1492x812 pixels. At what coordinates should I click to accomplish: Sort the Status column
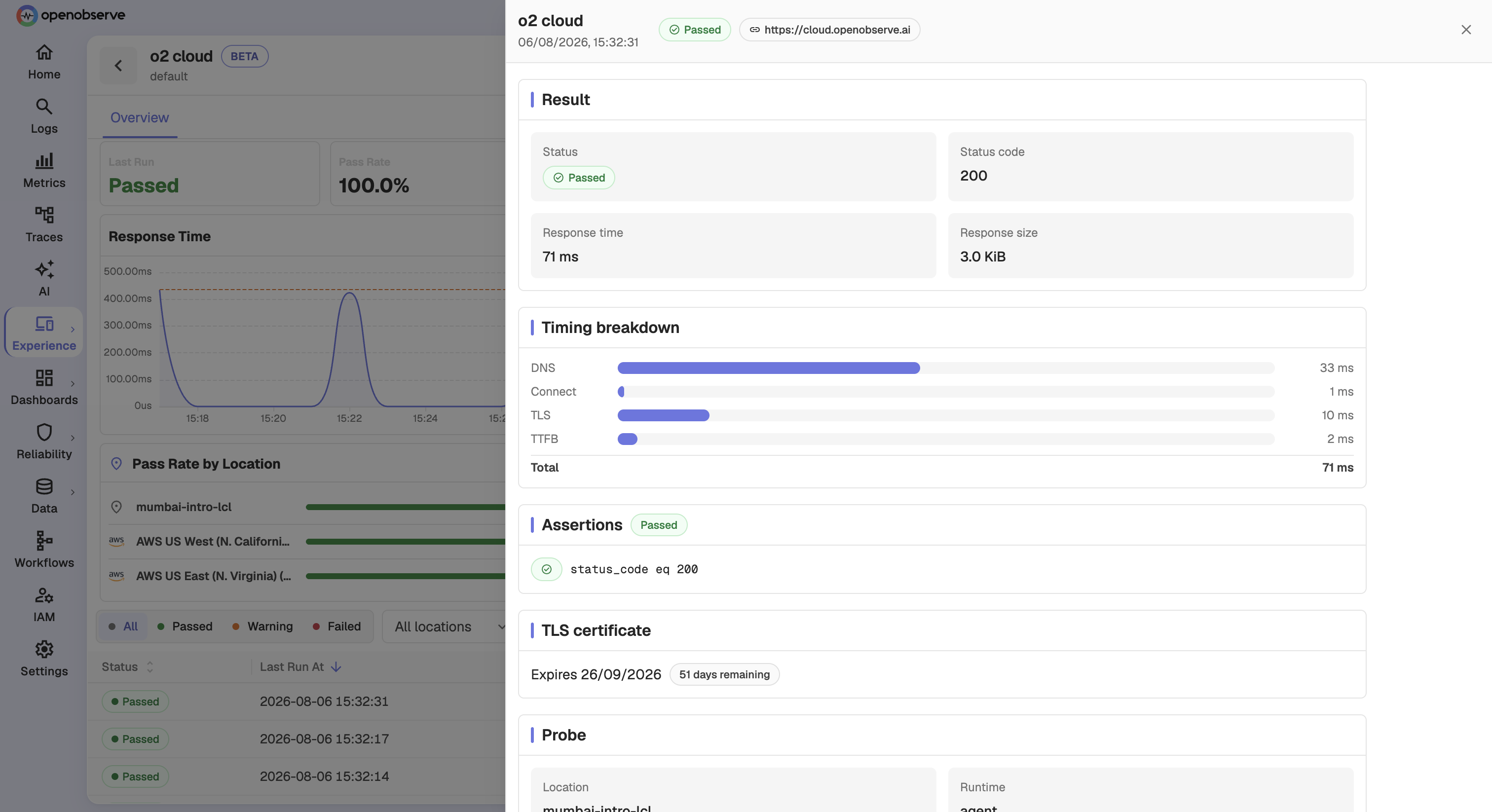tap(150, 667)
